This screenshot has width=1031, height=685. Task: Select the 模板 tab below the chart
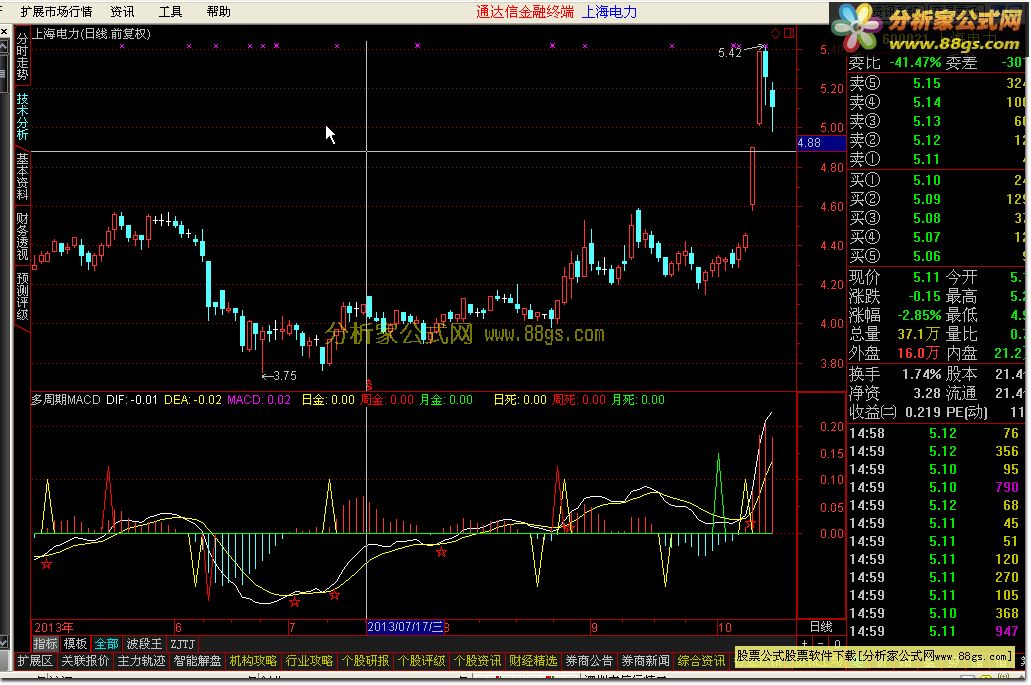[75, 644]
